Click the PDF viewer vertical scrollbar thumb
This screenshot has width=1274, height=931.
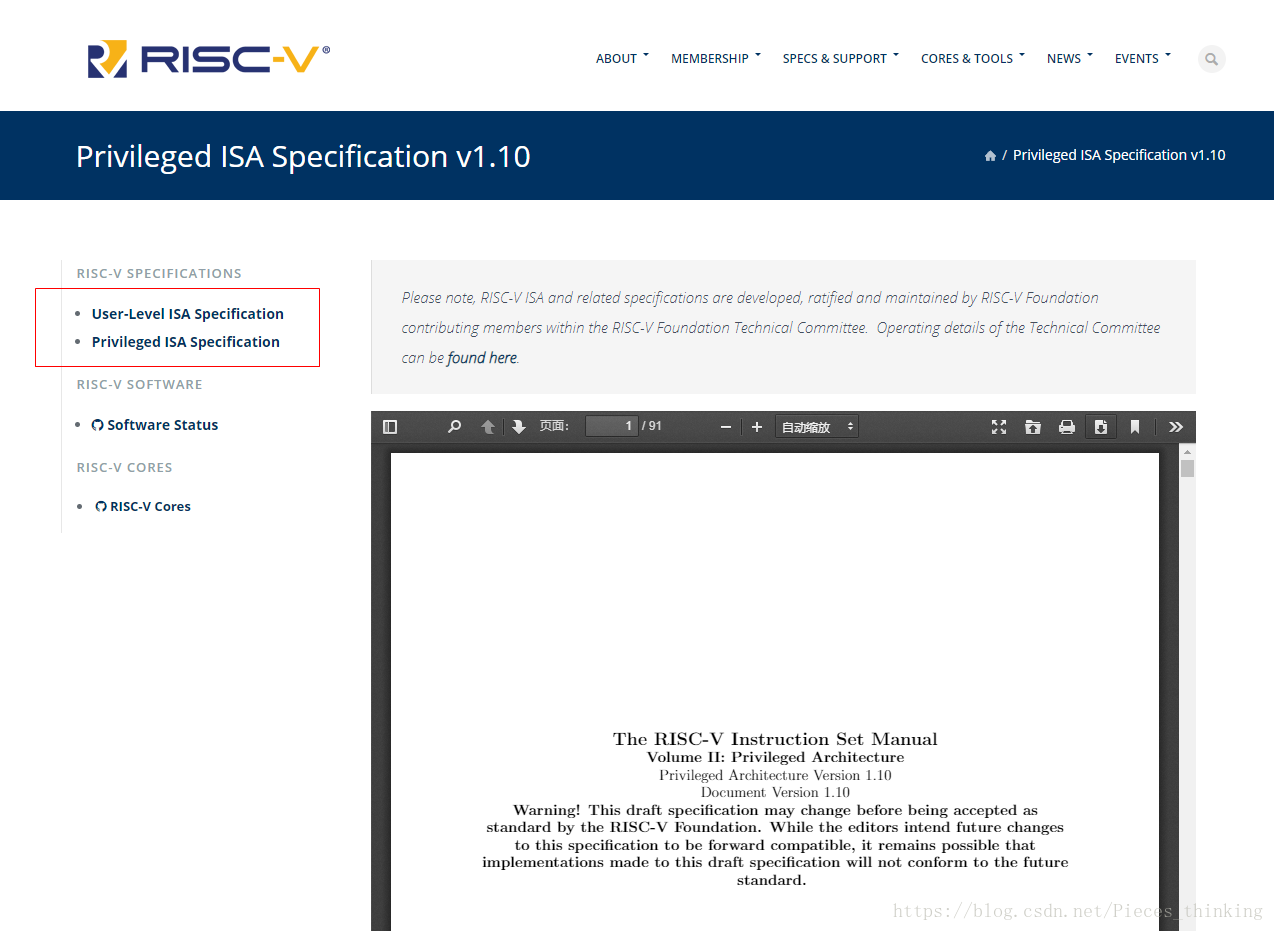point(1187,468)
